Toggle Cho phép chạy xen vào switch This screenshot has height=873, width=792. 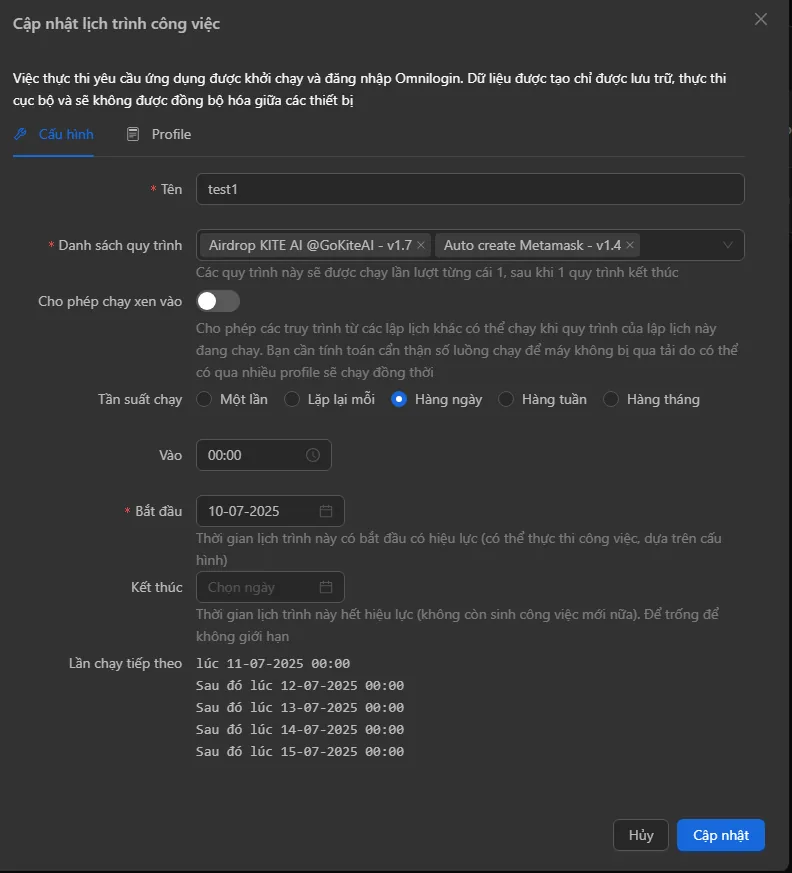point(218,301)
